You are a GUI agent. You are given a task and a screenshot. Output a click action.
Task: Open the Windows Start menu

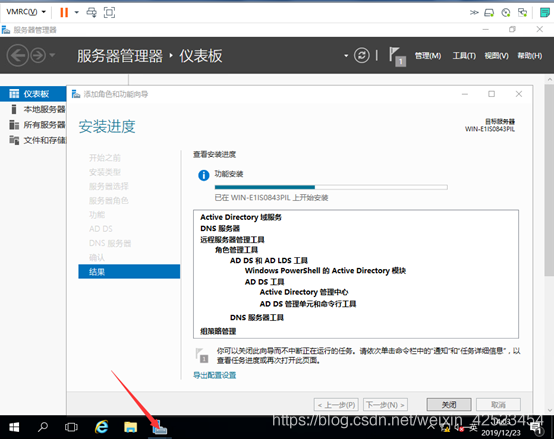pos(14,427)
